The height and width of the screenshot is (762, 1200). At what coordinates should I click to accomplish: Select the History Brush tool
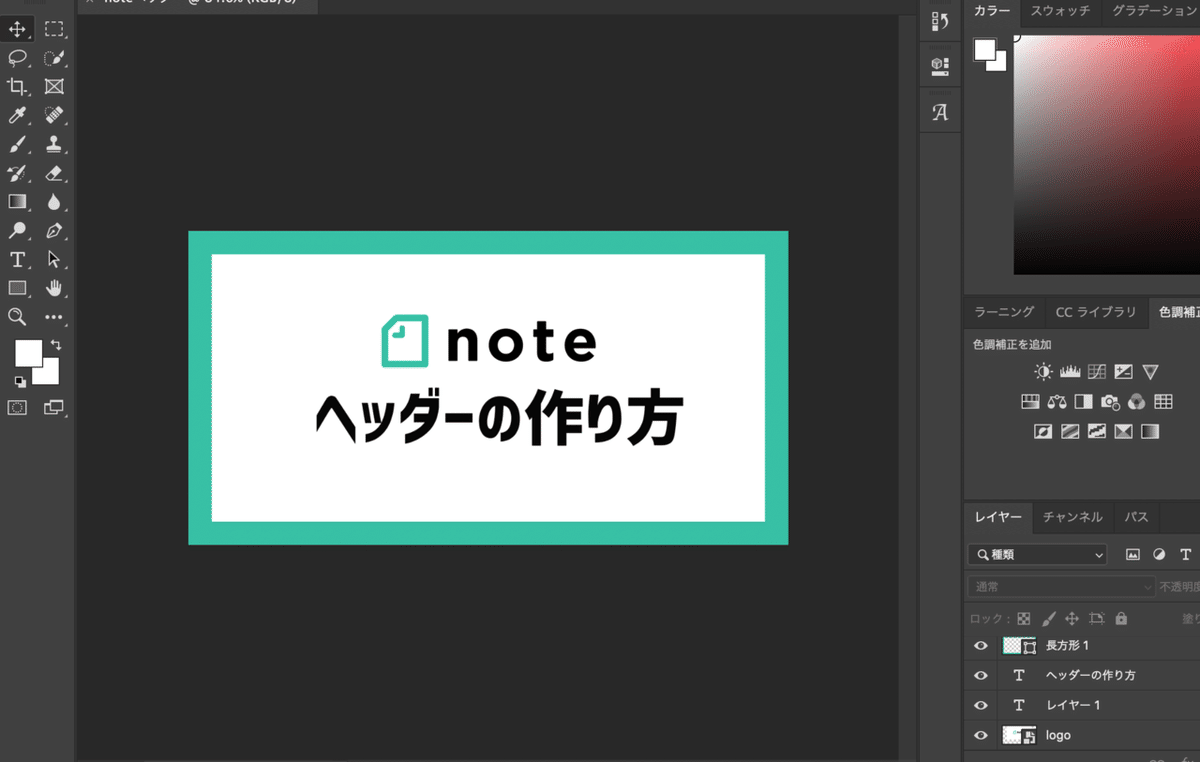[x=17, y=173]
